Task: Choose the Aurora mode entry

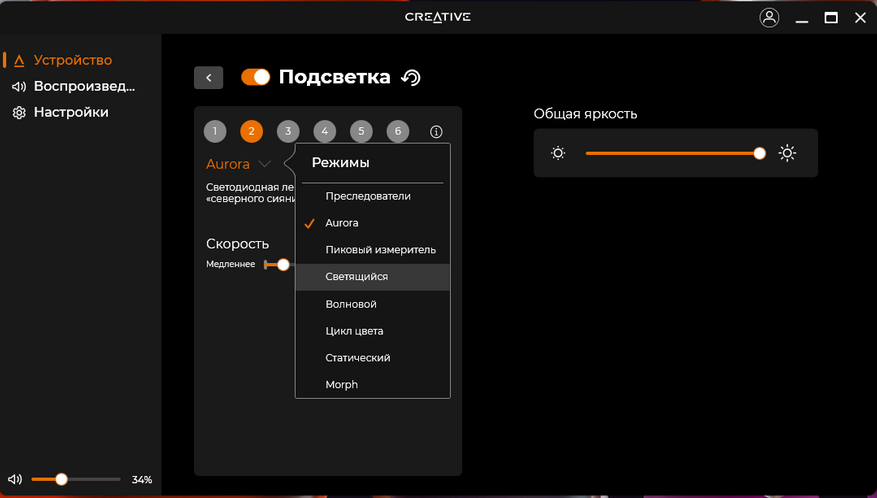Action: point(373,223)
